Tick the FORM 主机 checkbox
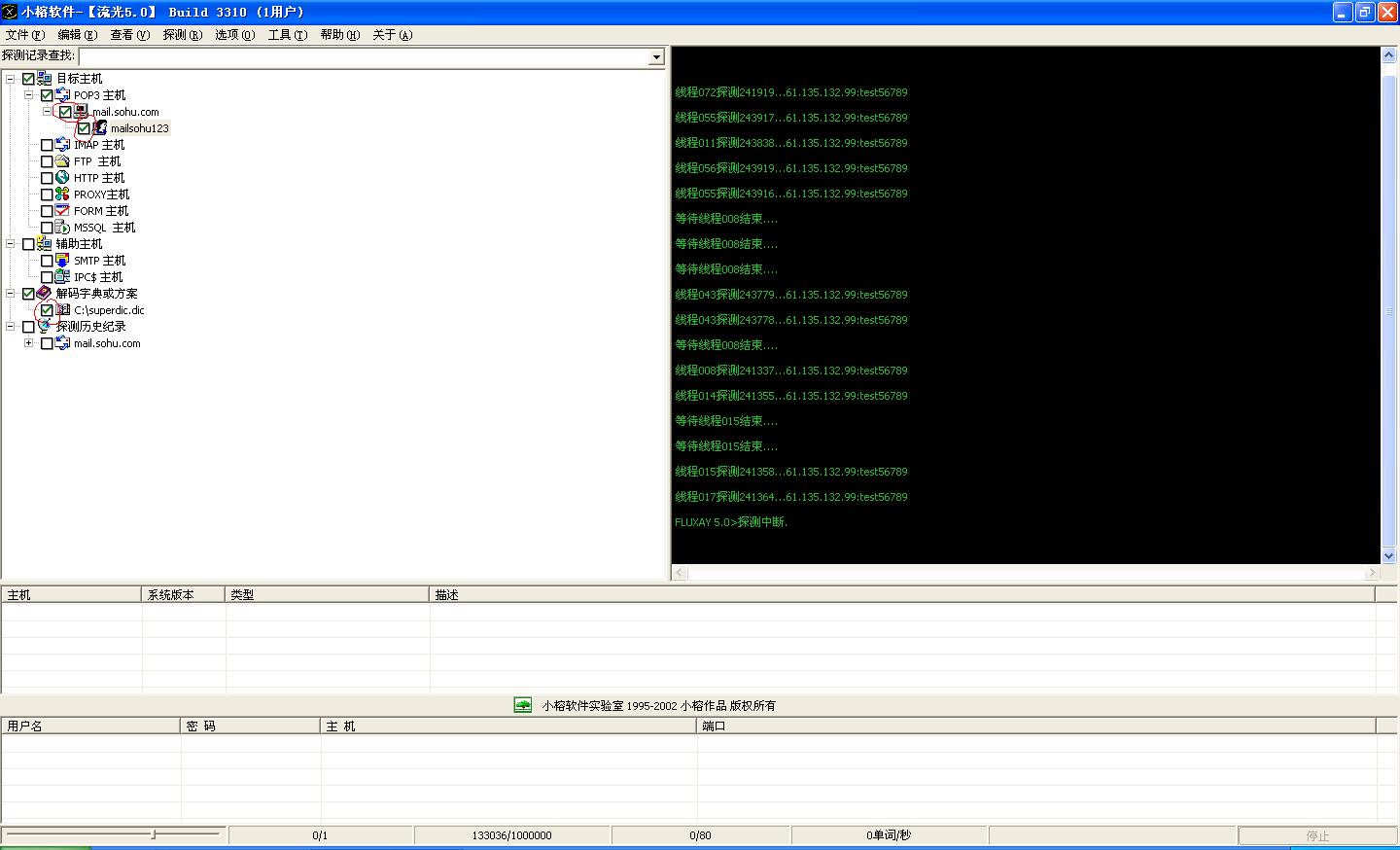 [x=47, y=211]
